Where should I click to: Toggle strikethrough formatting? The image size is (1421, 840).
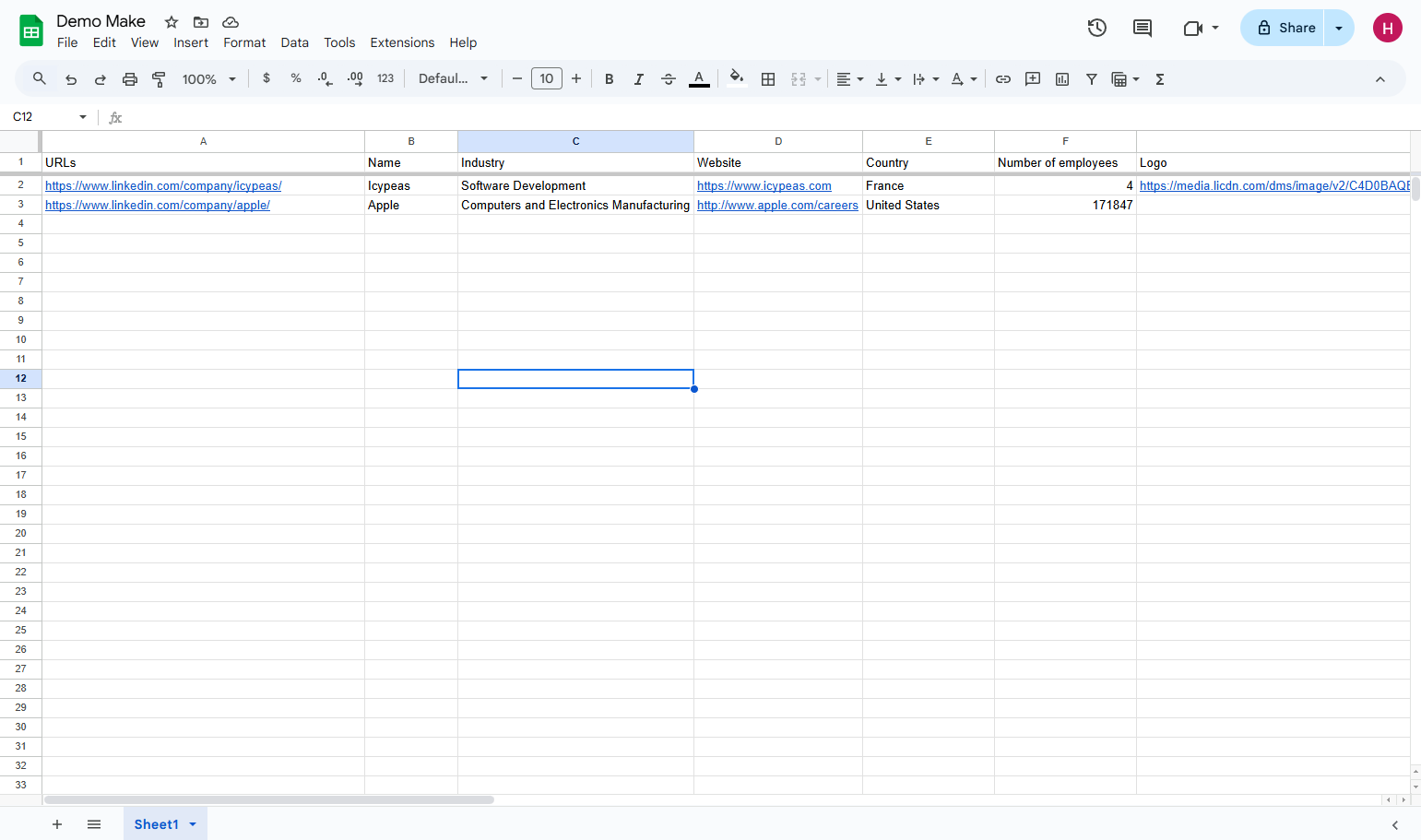pos(669,79)
